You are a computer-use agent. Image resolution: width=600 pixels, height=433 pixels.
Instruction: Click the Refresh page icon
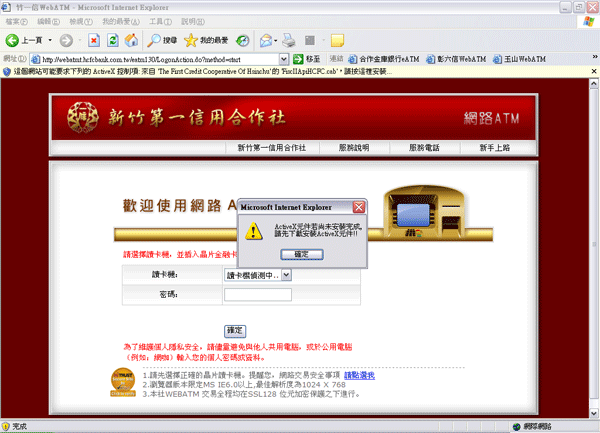point(113,40)
